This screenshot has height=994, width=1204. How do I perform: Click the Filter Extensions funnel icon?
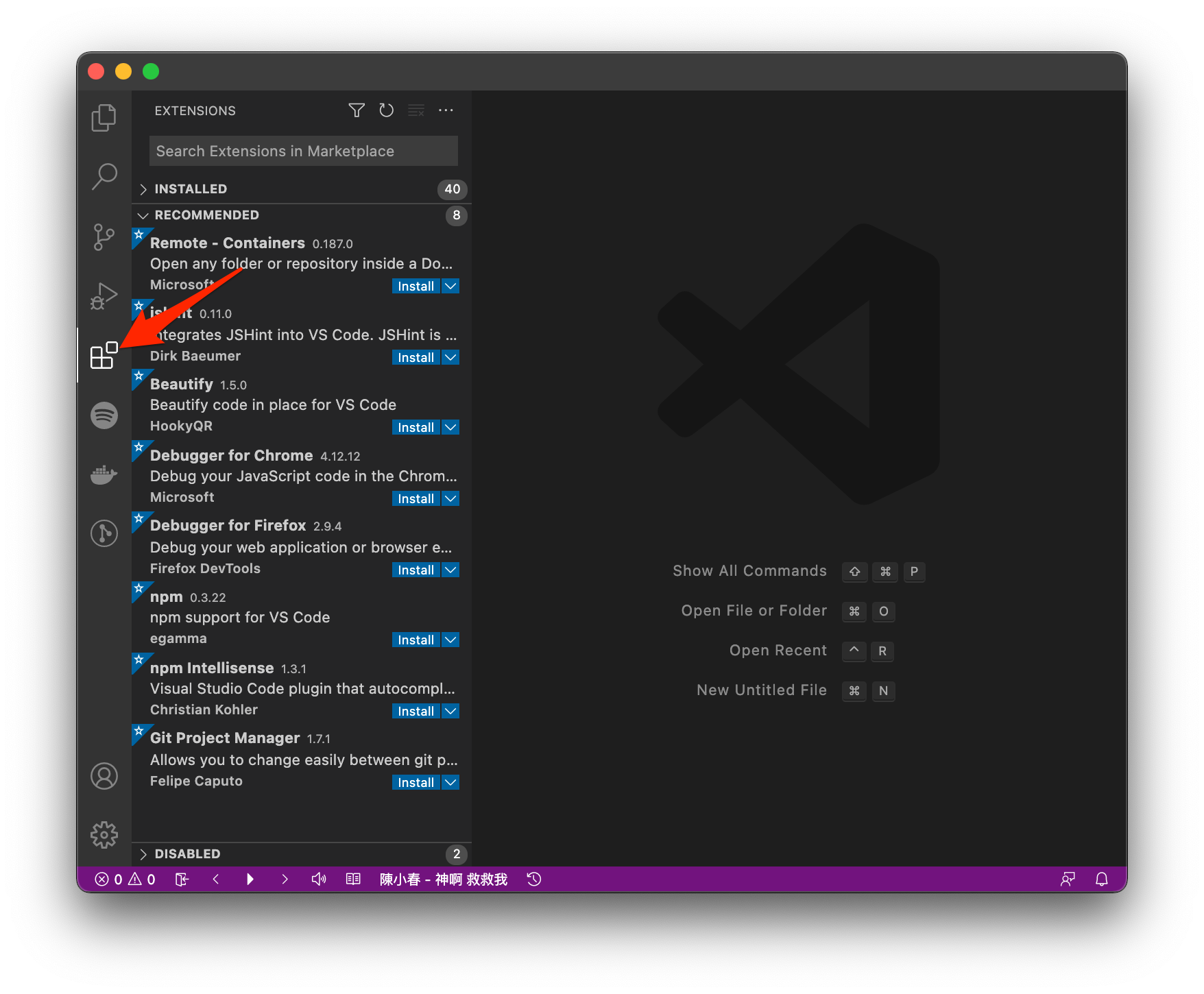coord(357,110)
